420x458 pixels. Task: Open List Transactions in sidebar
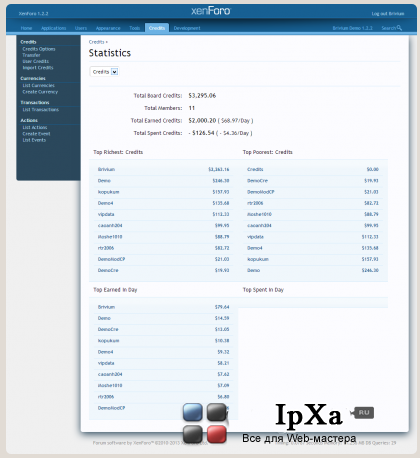coord(41,110)
